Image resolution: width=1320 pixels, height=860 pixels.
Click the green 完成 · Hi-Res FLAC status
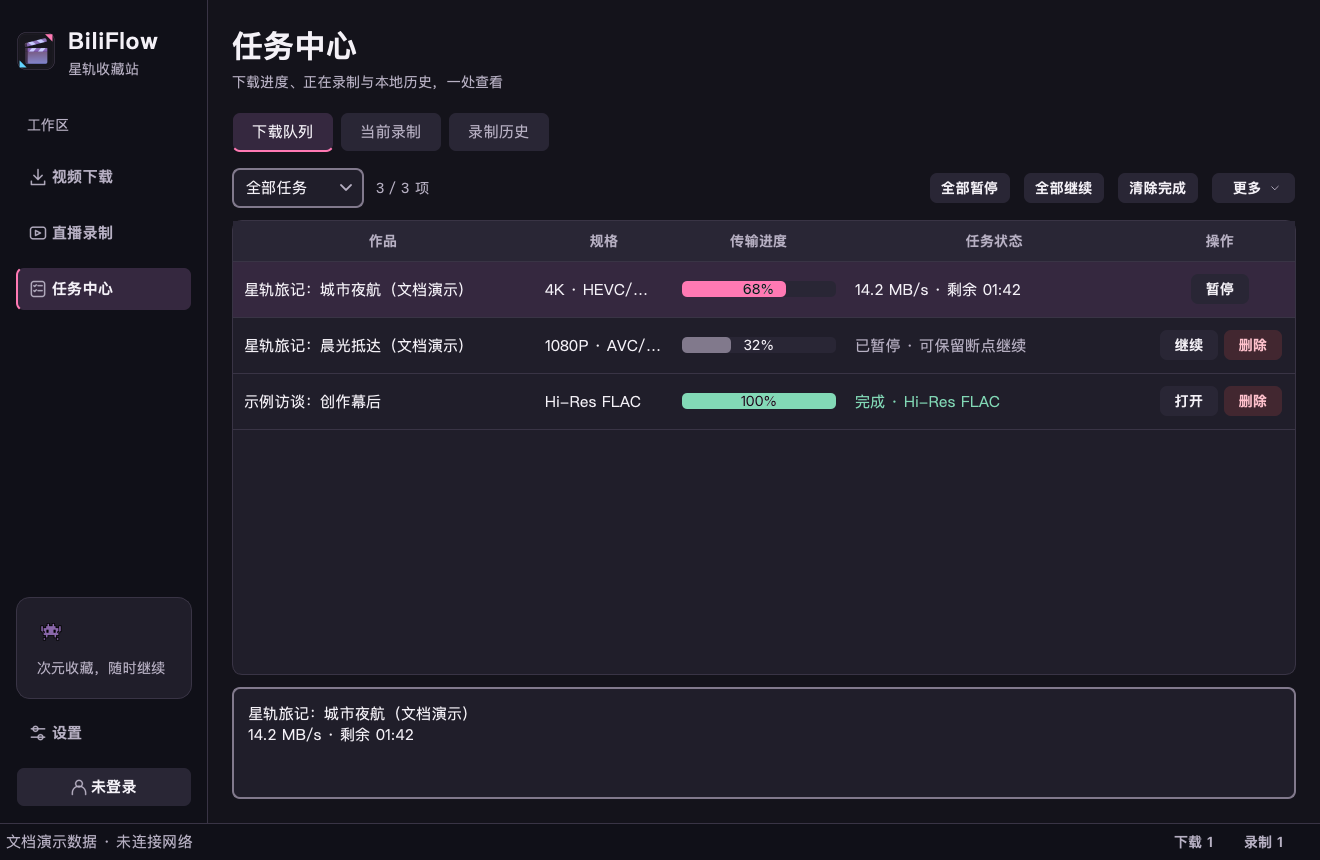(927, 401)
